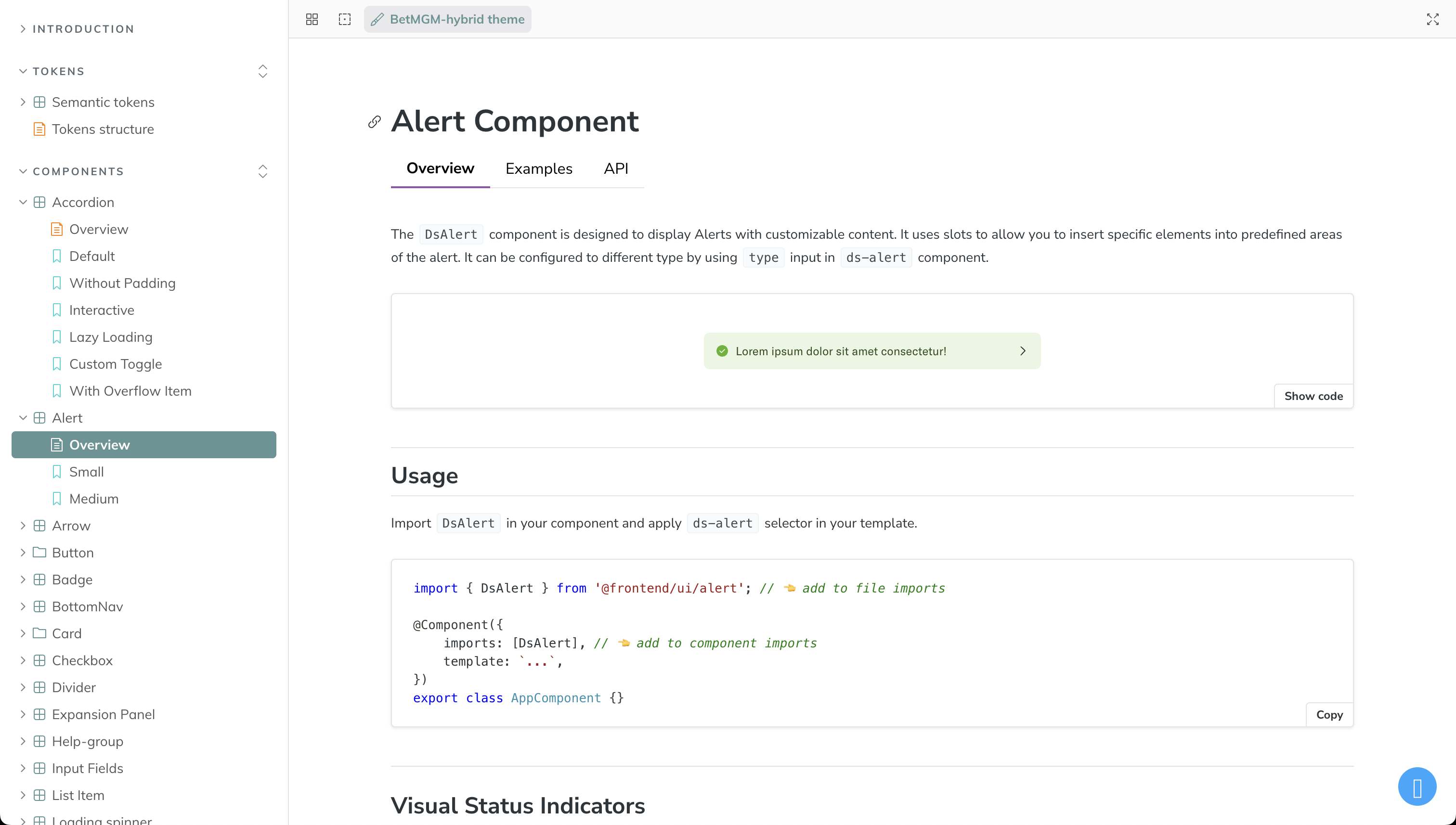
Task: Open the BetMGM-hybrid theme selector
Action: [x=448, y=19]
